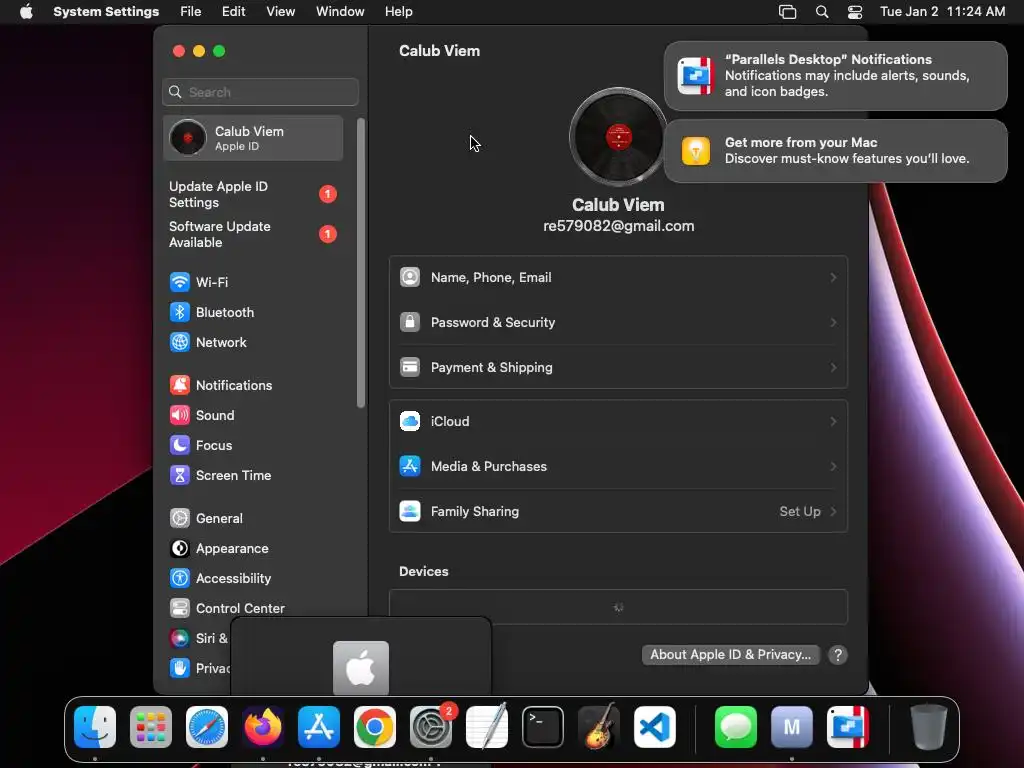
Task: Open Name, Phone, Email row
Action: coord(618,278)
